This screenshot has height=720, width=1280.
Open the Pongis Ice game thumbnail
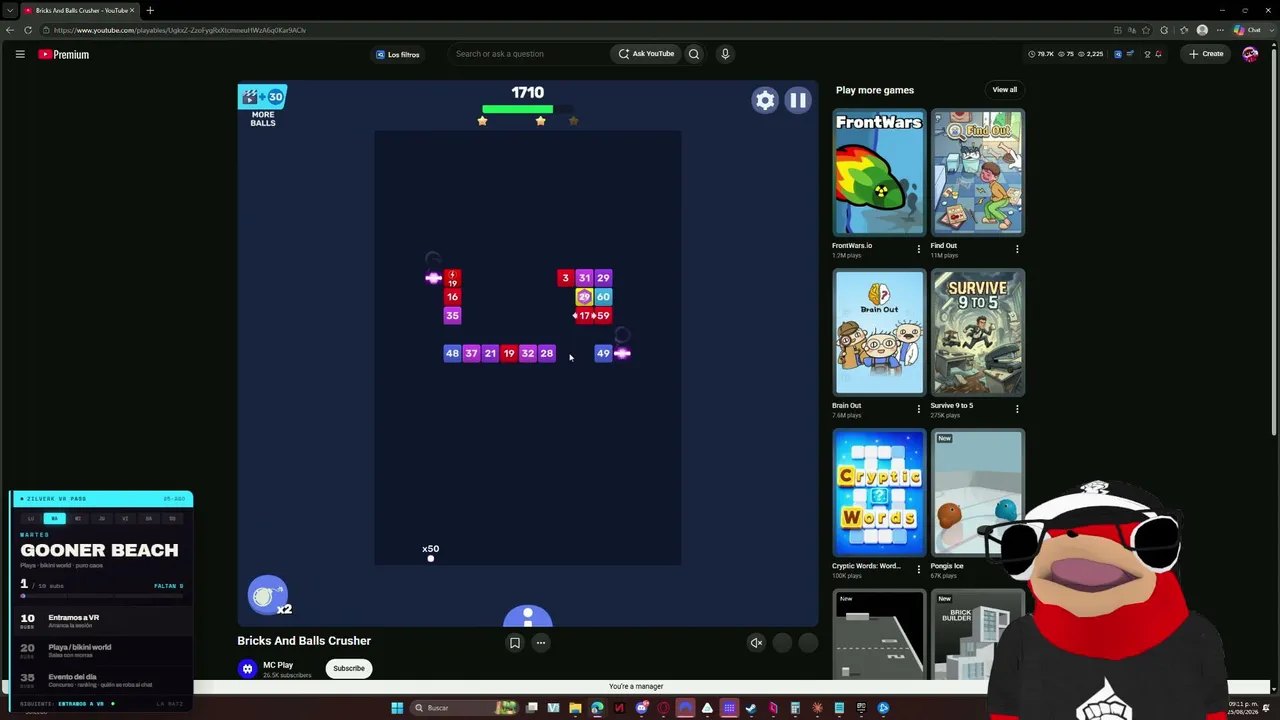tap(978, 493)
